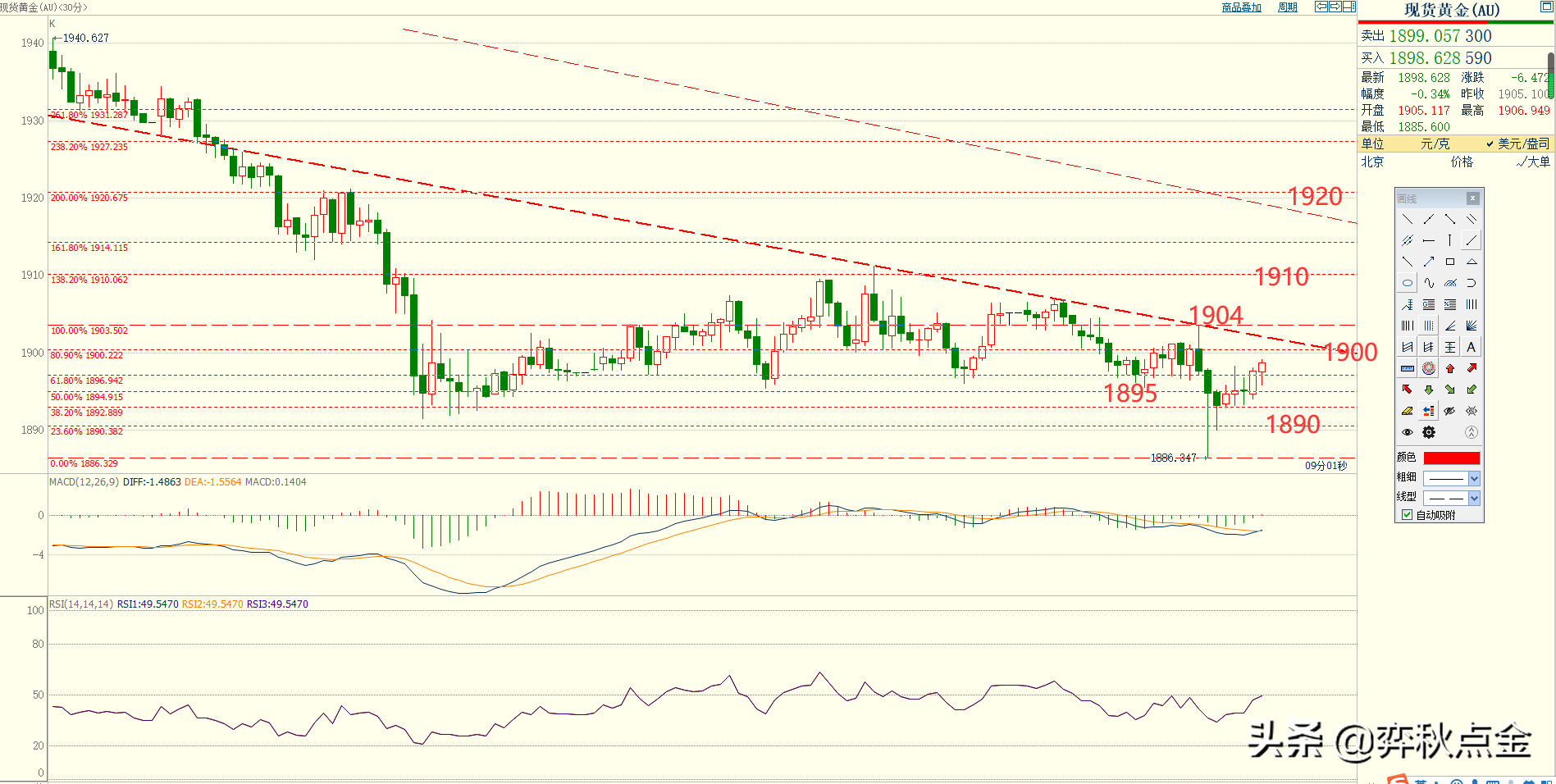Toggle the 大单 large-order filter
This screenshot has height=784, width=1556.
(1534, 162)
